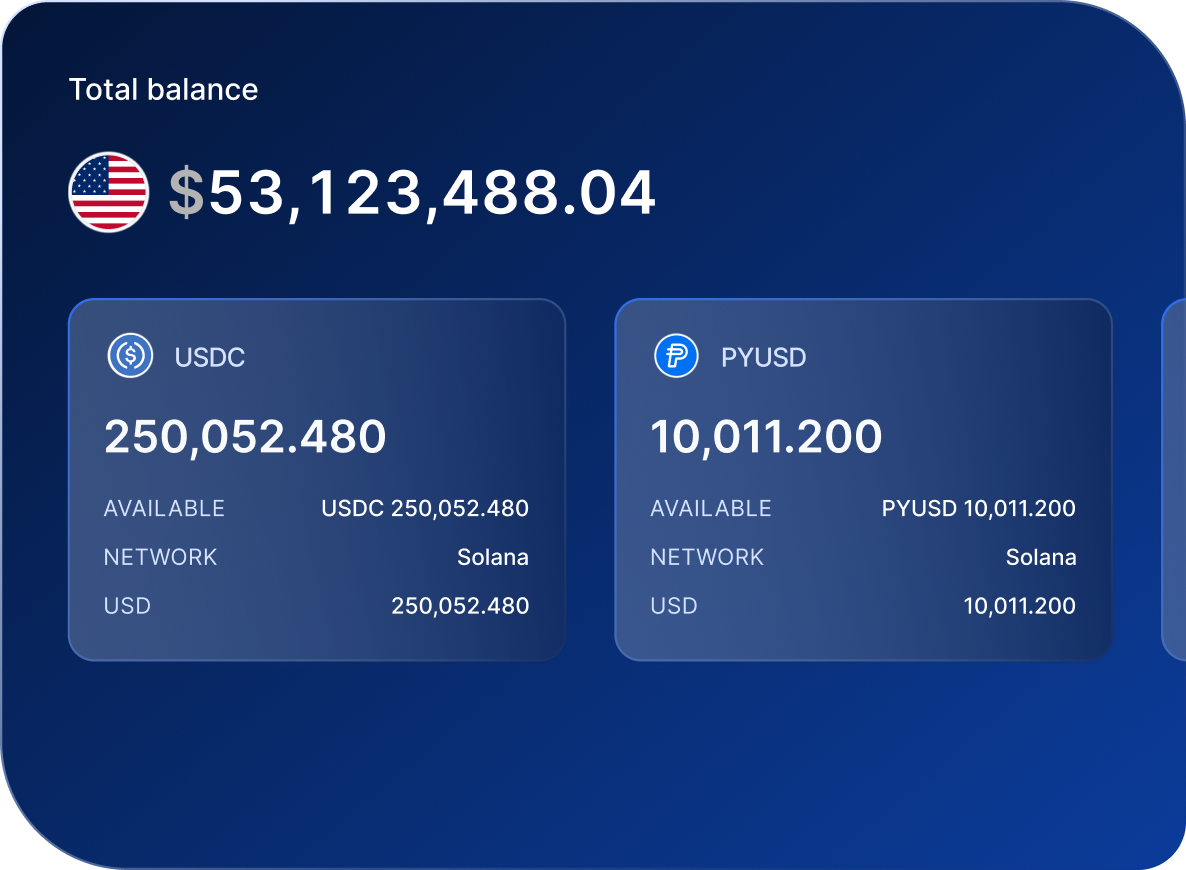Click the USDC card title label
This screenshot has height=870, width=1186.
(x=210, y=357)
